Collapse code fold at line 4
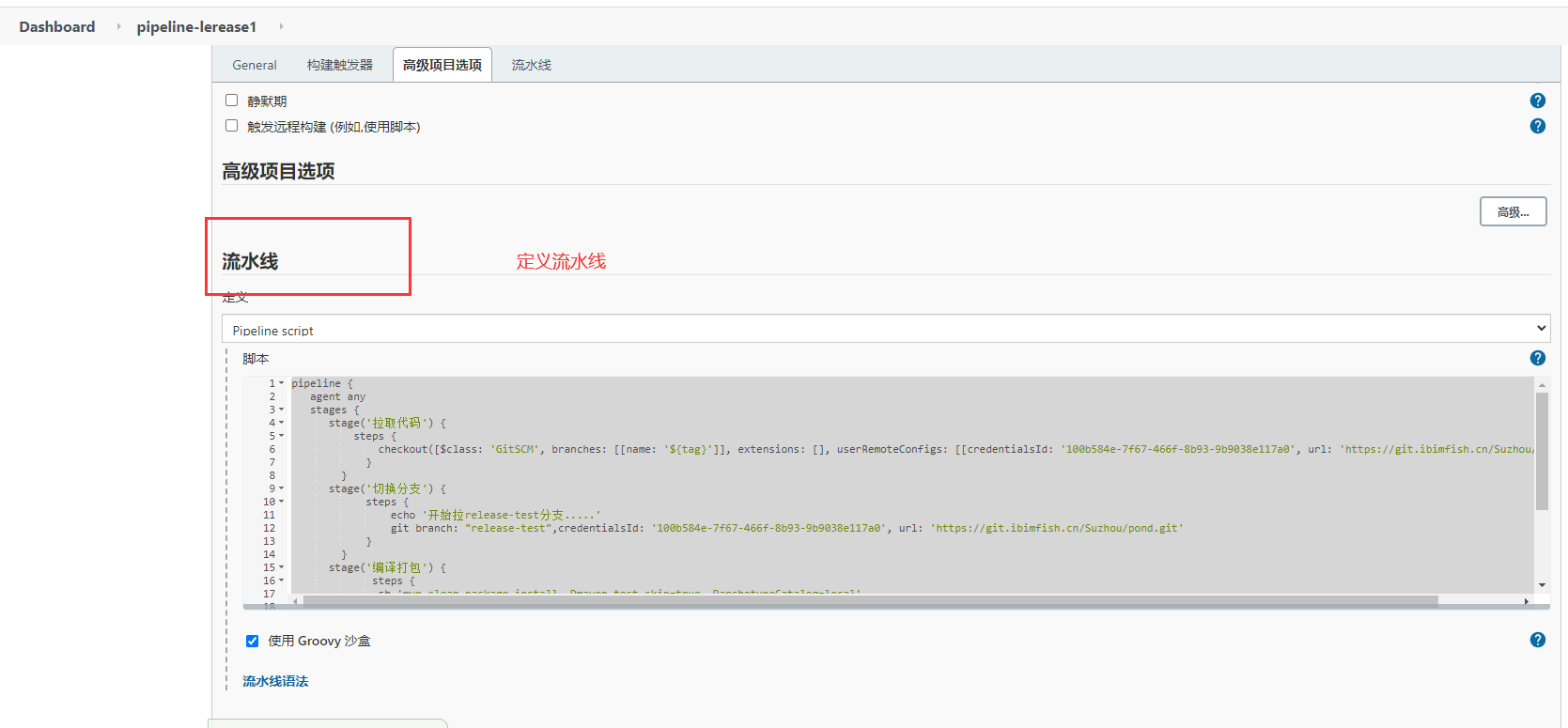This screenshot has height=728, width=1568. click(281, 423)
